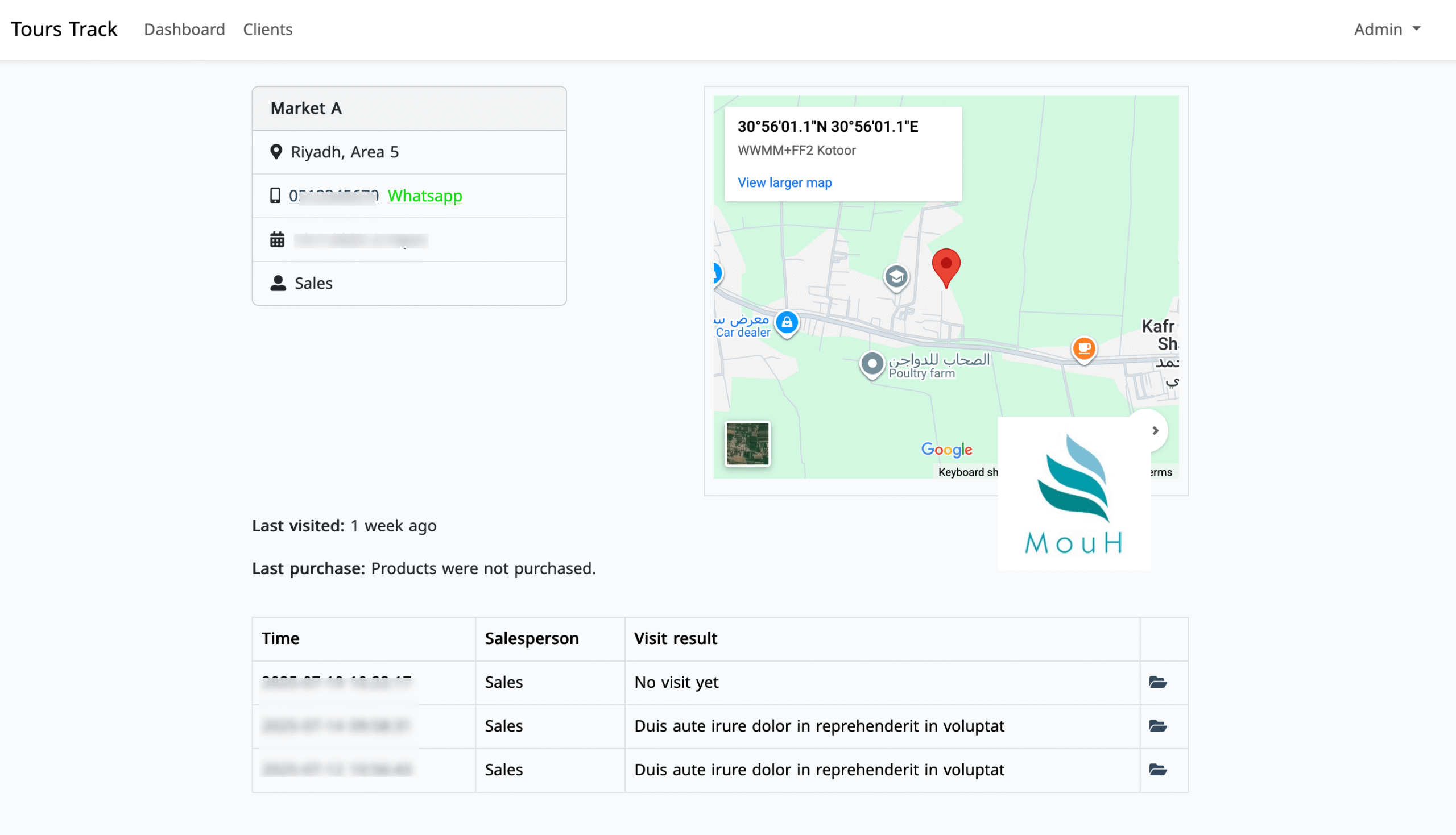Viewport: 1456px width, 835px height.
Task: Click the school marker icon on the map
Action: (x=896, y=277)
